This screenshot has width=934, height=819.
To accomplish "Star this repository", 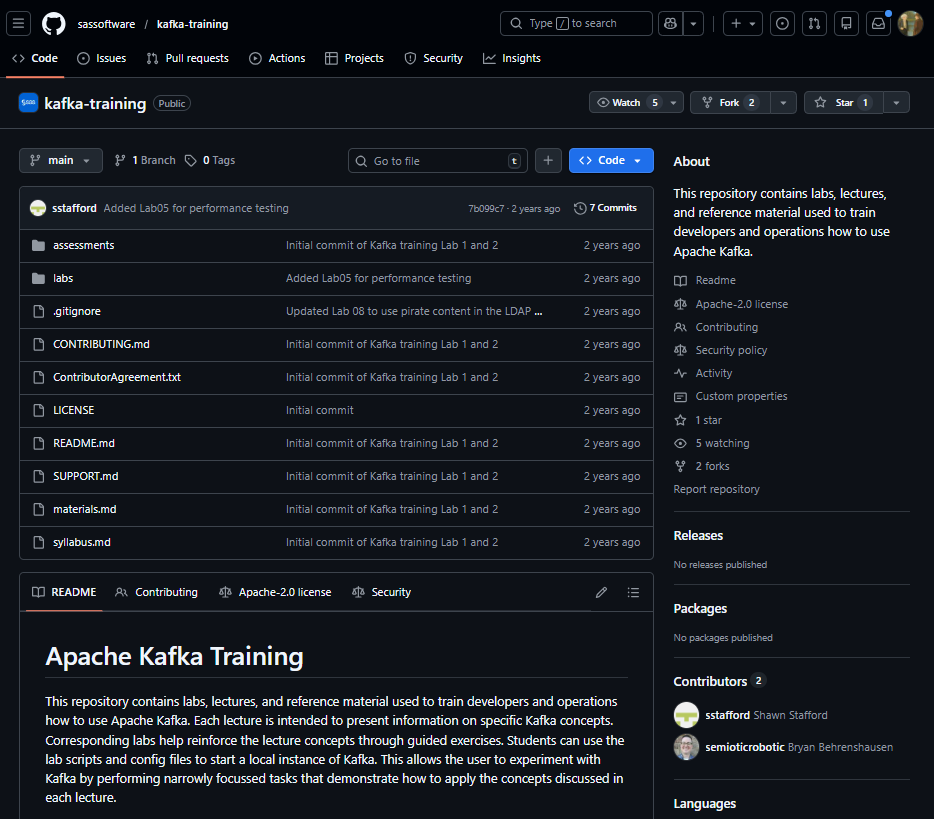I will (x=843, y=102).
